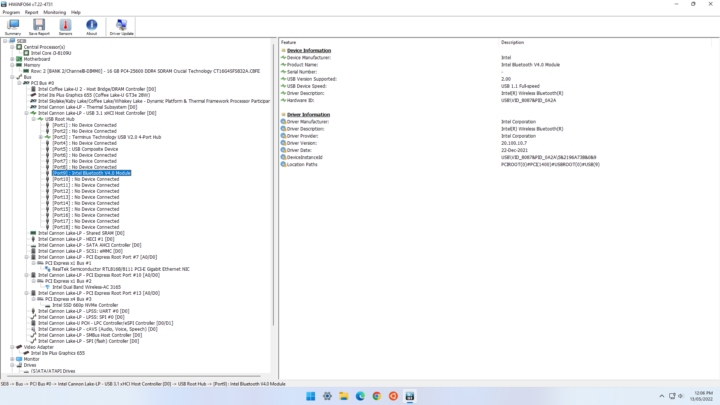Click the Hardware ID value USB\VID_8087&PID_0A2A
The width and height of the screenshot is (720, 405).
529,100
